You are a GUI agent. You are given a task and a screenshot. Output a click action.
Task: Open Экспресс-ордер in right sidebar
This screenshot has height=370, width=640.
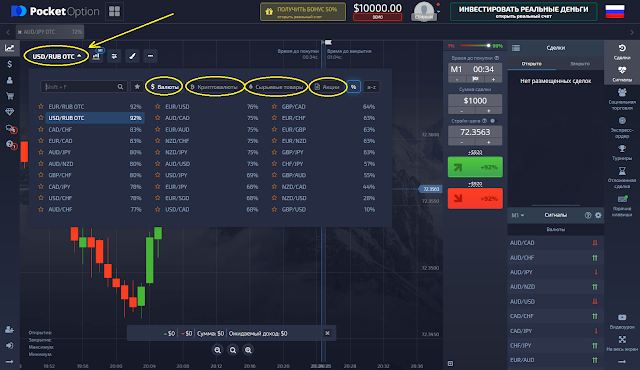coord(622,127)
